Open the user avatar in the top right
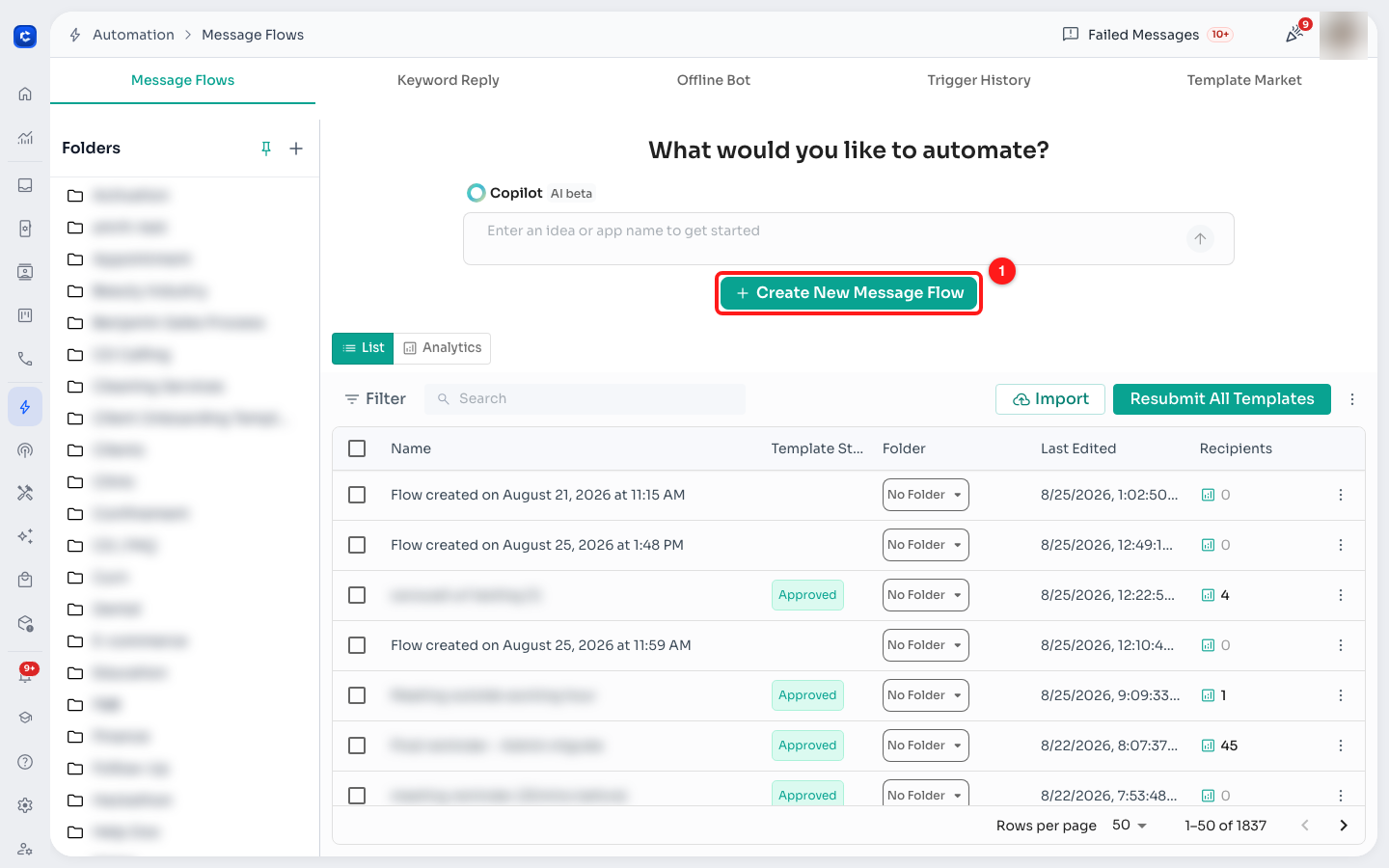The image size is (1389, 868). point(1344,36)
